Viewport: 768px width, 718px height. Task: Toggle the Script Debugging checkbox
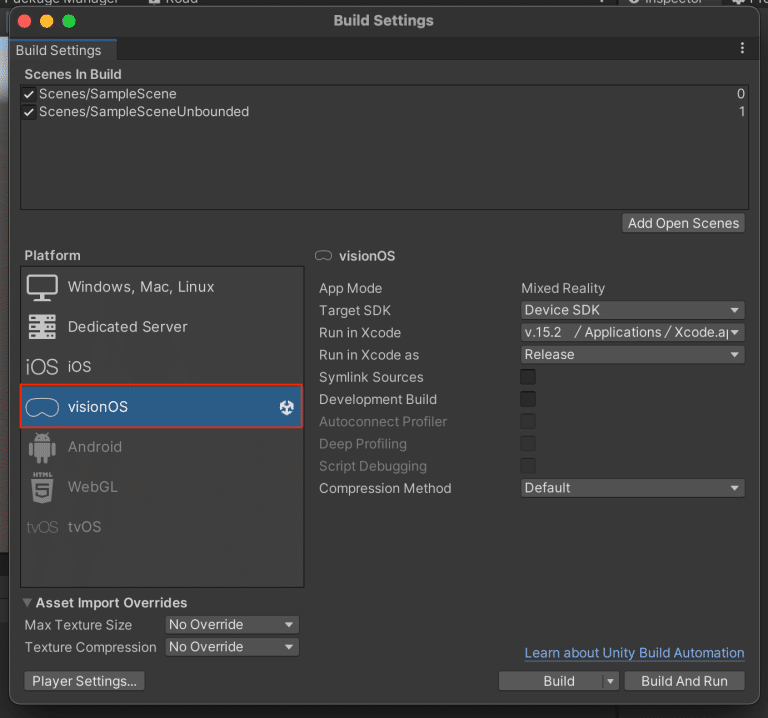click(528, 466)
